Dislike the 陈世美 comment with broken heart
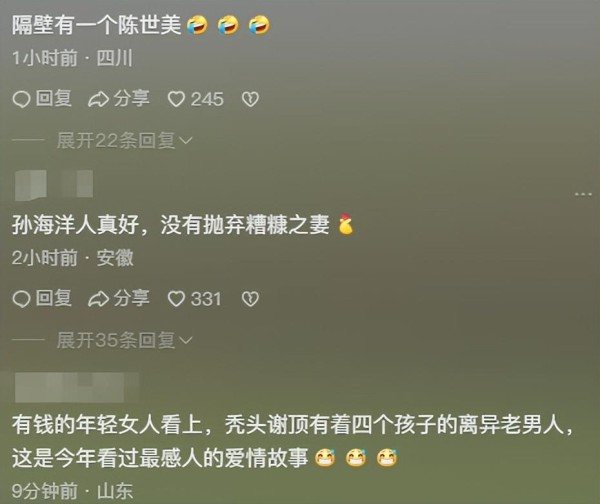The height and width of the screenshot is (504, 600). (250, 99)
